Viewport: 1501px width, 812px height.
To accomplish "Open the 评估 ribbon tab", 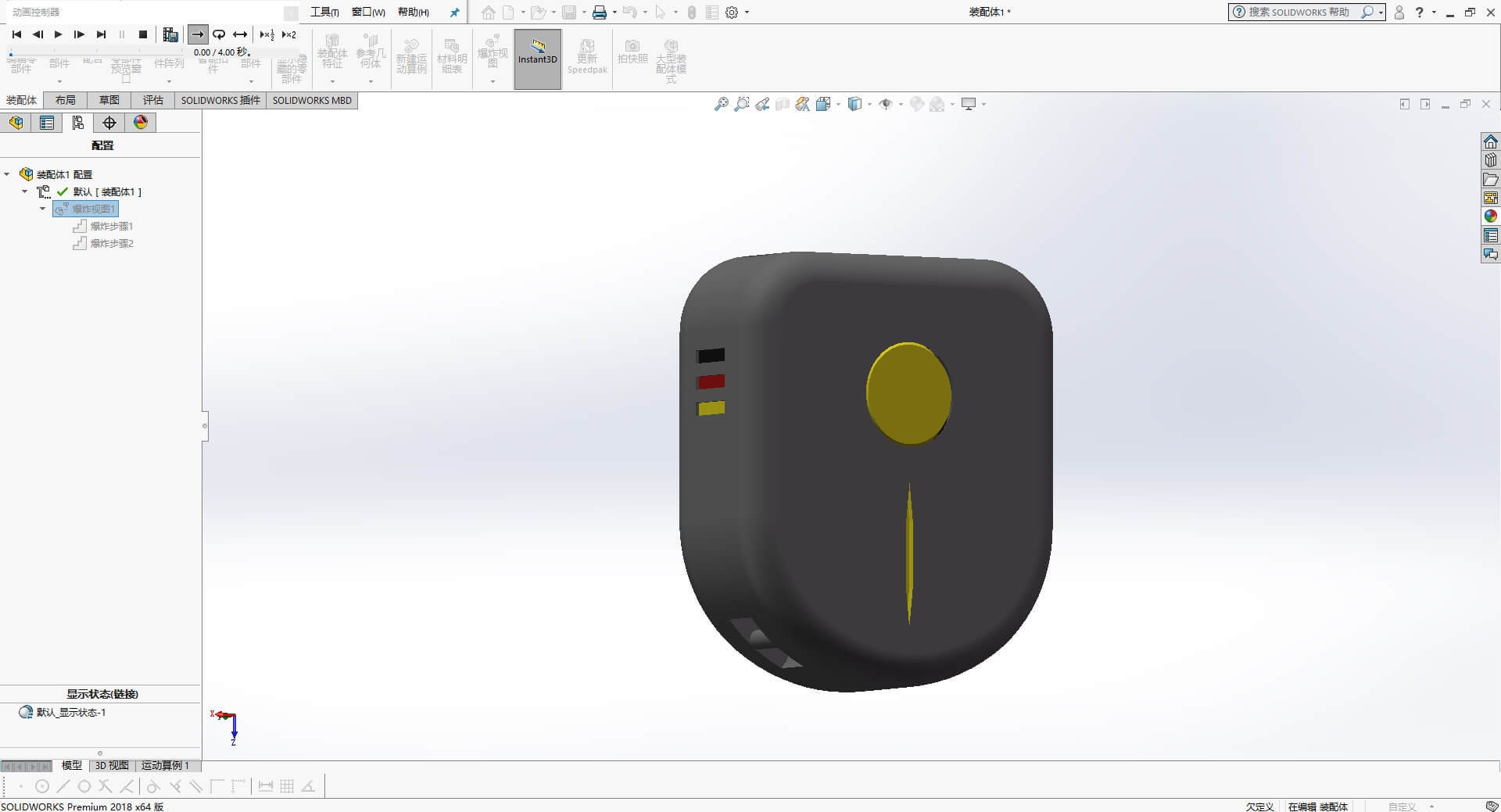I will coord(153,100).
